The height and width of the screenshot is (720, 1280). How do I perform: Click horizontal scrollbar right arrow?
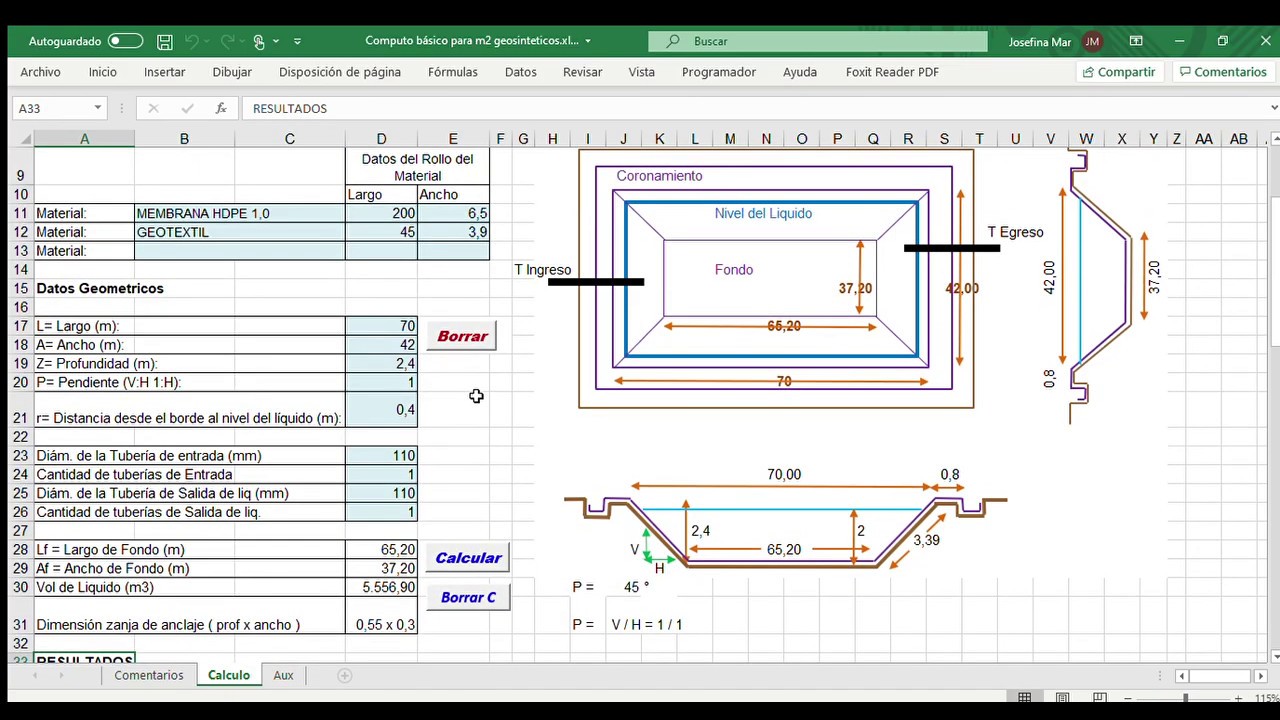pos(1260,676)
